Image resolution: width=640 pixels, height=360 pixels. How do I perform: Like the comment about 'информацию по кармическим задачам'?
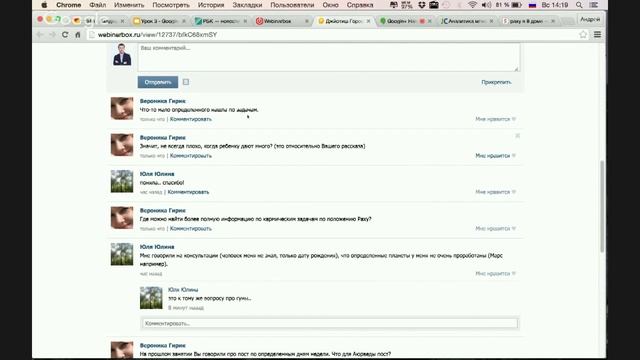tap(495, 229)
